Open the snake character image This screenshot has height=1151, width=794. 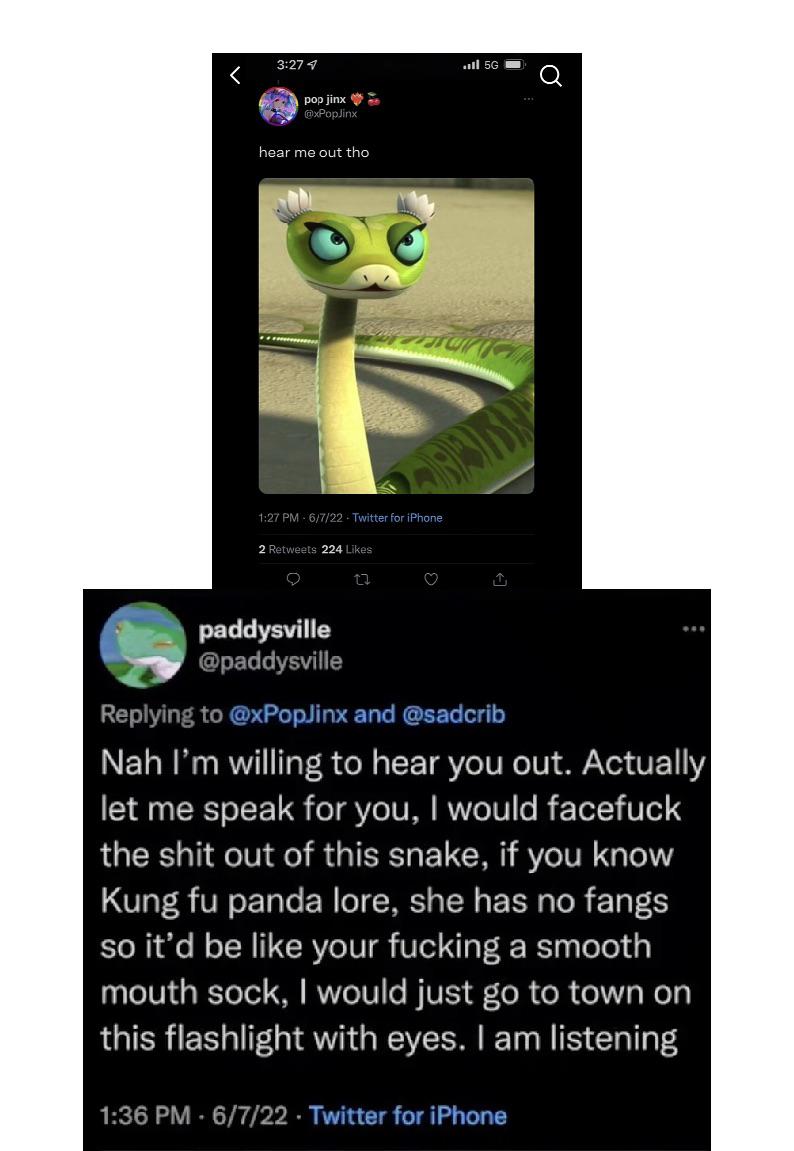click(396, 335)
